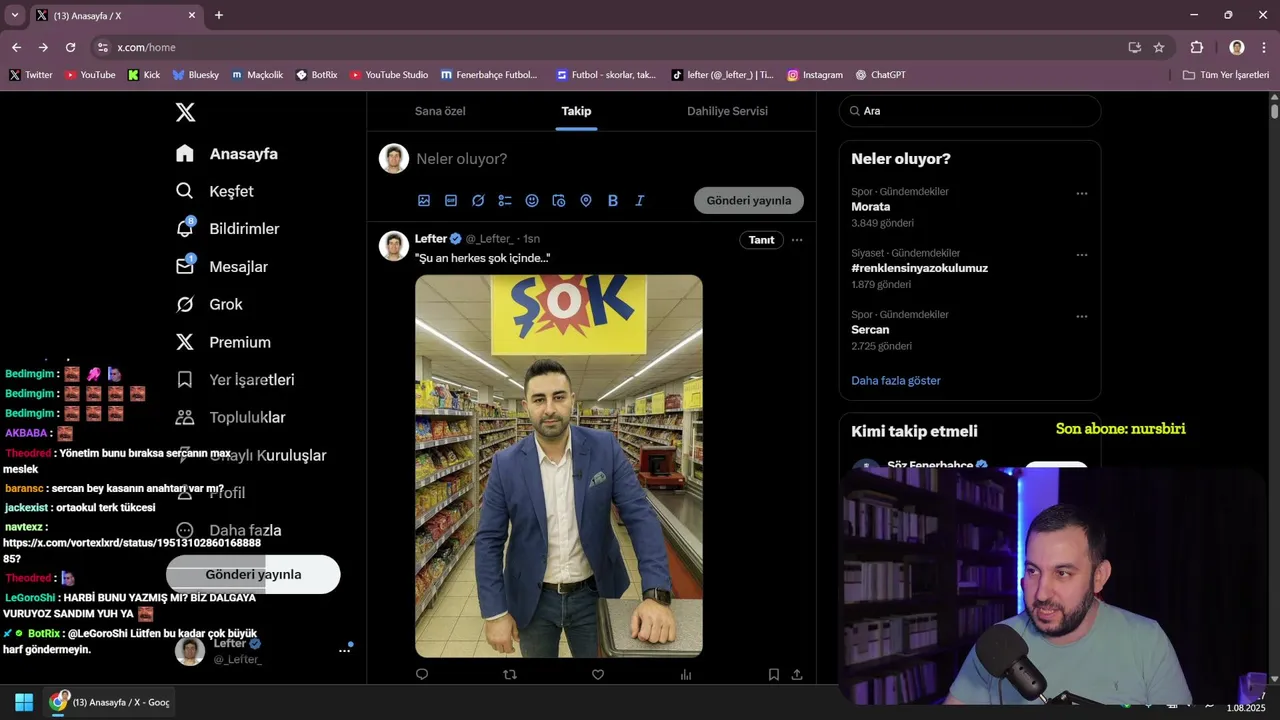Open Yer İşaretleri bookmarks
The image size is (1280, 720).
(234, 379)
